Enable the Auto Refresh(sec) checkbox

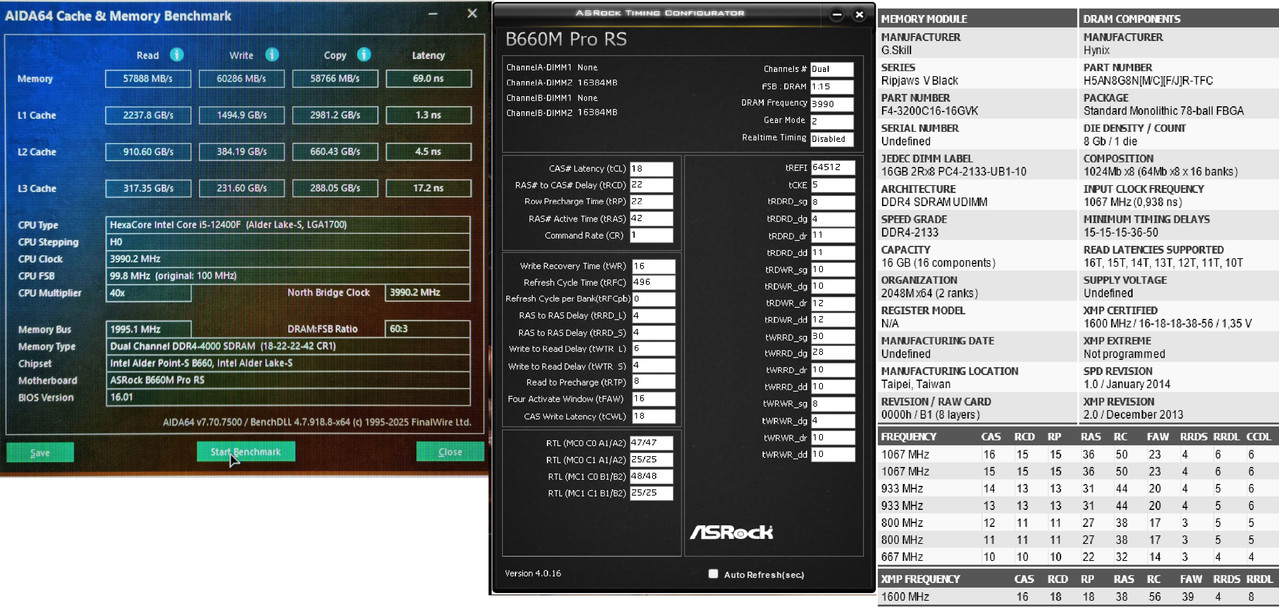pos(713,574)
